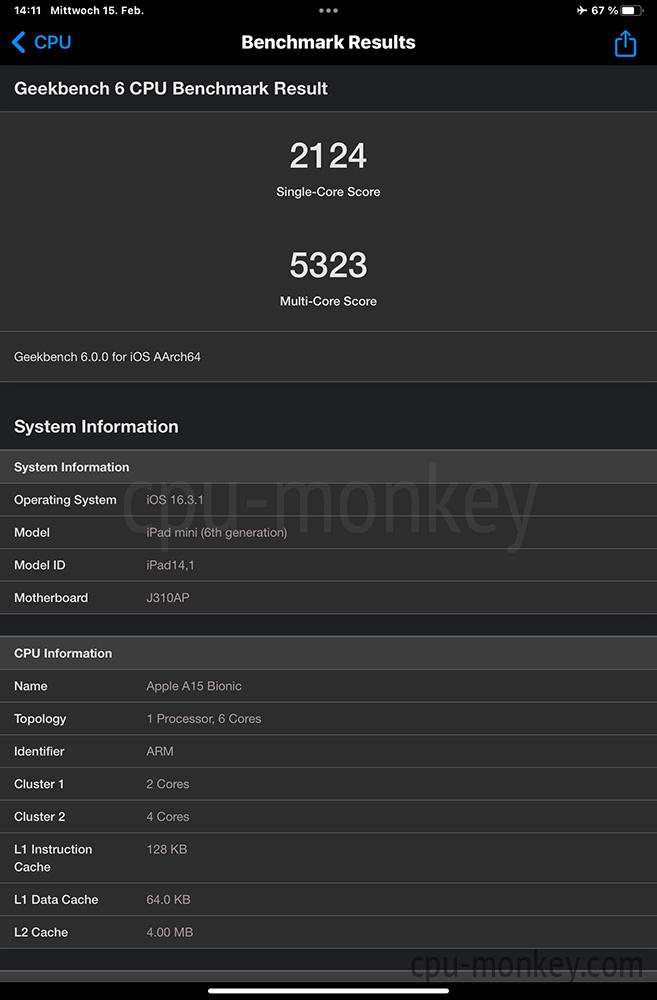Viewport: 657px width, 1000px height.
Task: Tap the Single-Core Score label
Action: click(328, 191)
